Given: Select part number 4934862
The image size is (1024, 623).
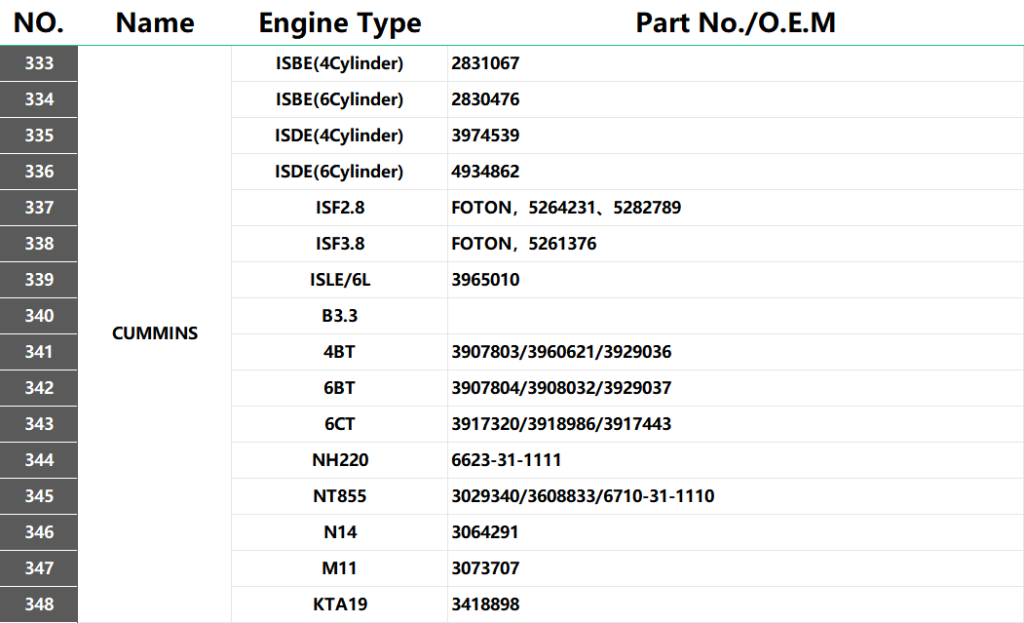Looking at the screenshot, I should [x=735, y=171].
